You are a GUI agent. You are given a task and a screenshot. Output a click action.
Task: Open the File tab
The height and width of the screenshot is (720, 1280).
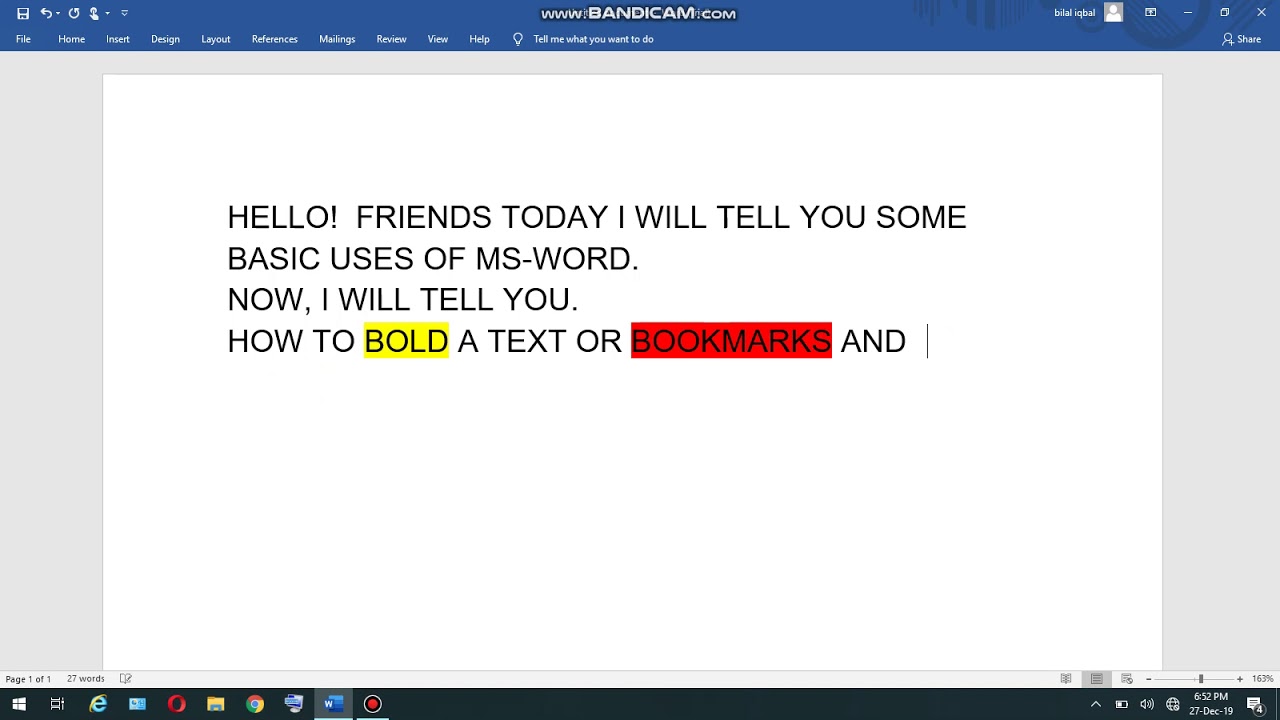(23, 39)
